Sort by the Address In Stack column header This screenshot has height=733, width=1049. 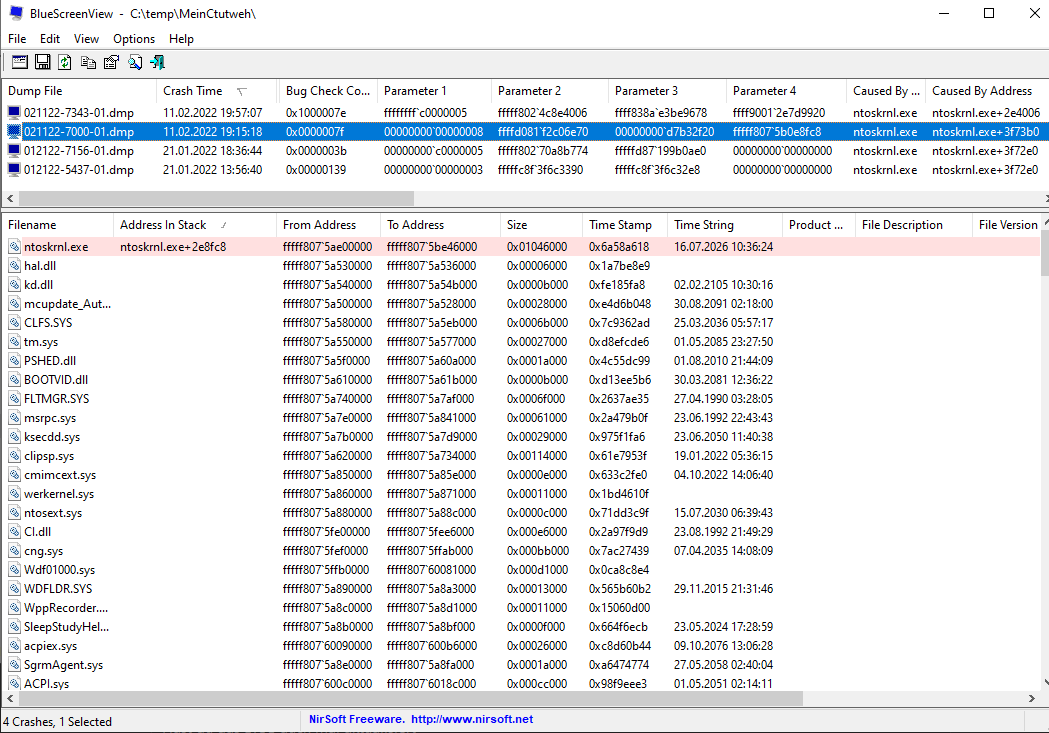tap(195, 225)
